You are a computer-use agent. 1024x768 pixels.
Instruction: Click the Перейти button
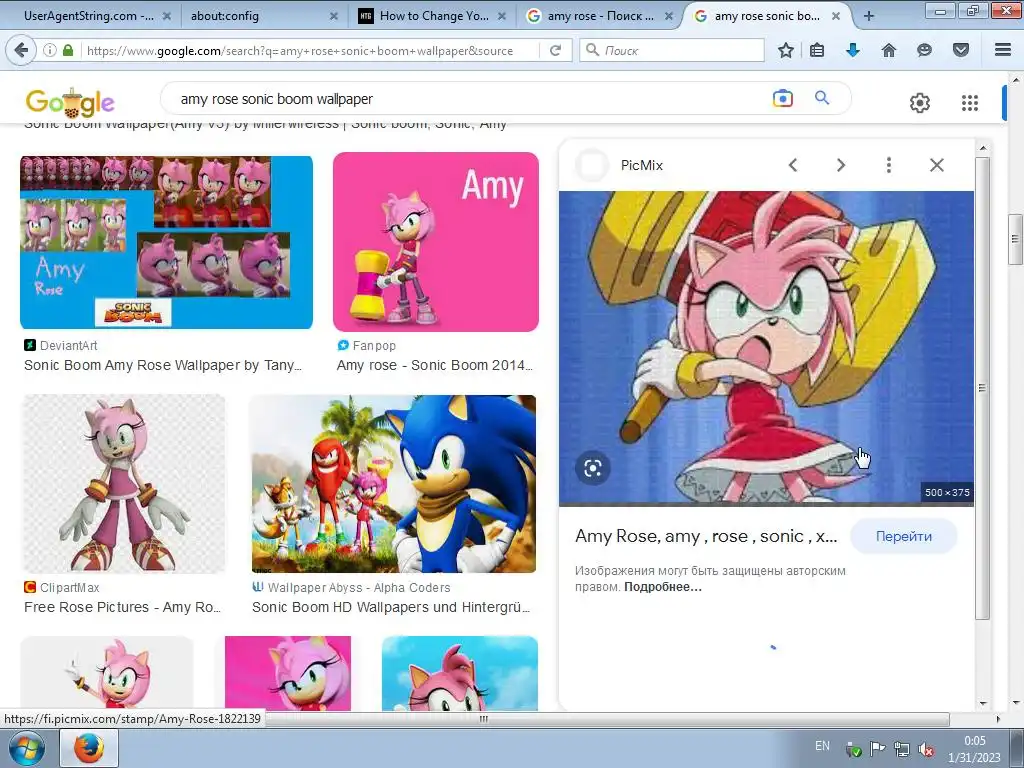[x=903, y=536]
